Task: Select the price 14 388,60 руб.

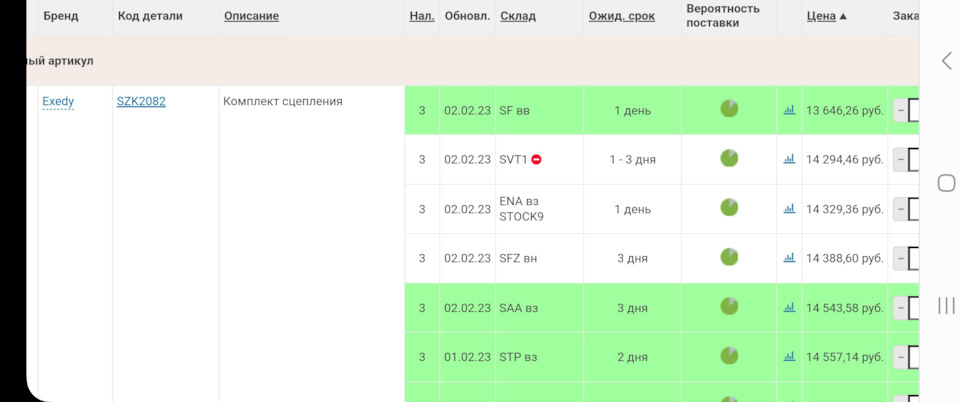Action: click(845, 259)
